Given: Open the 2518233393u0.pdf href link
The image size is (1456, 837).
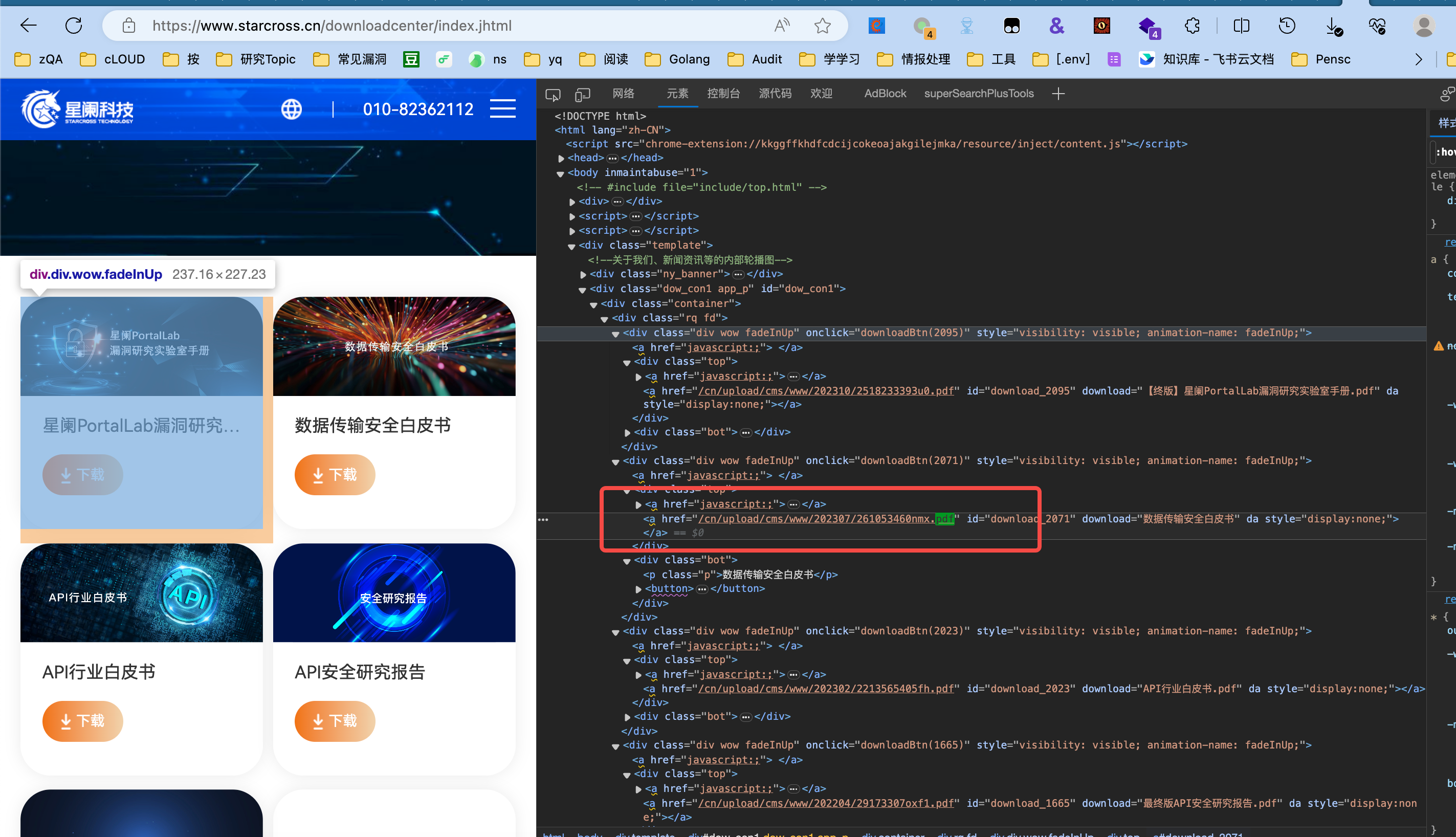Looking at the screenshot, I should pos(826,391).
